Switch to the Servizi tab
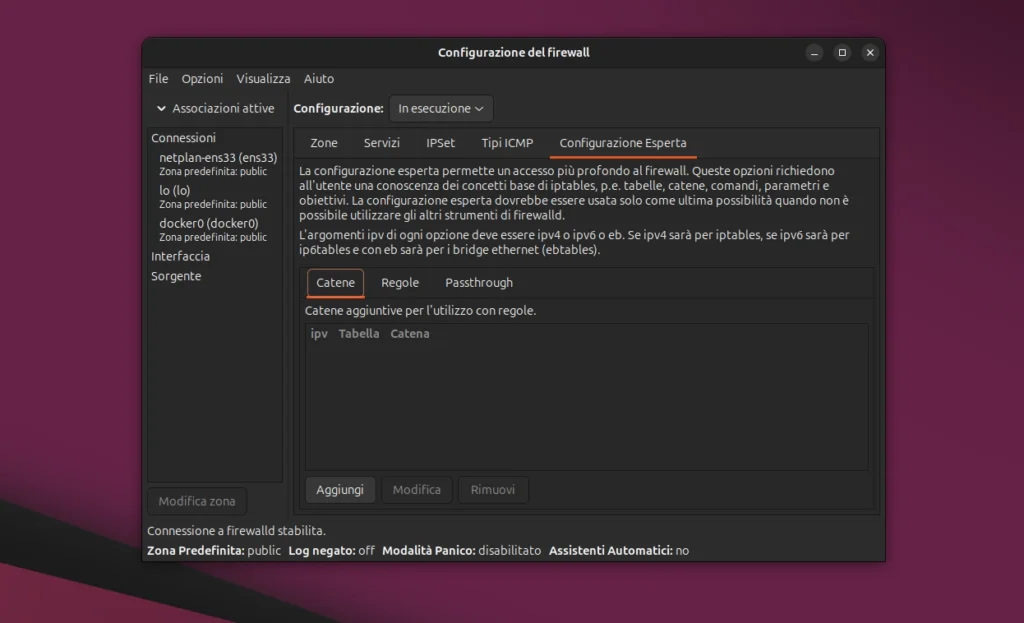 click(381, 143)
